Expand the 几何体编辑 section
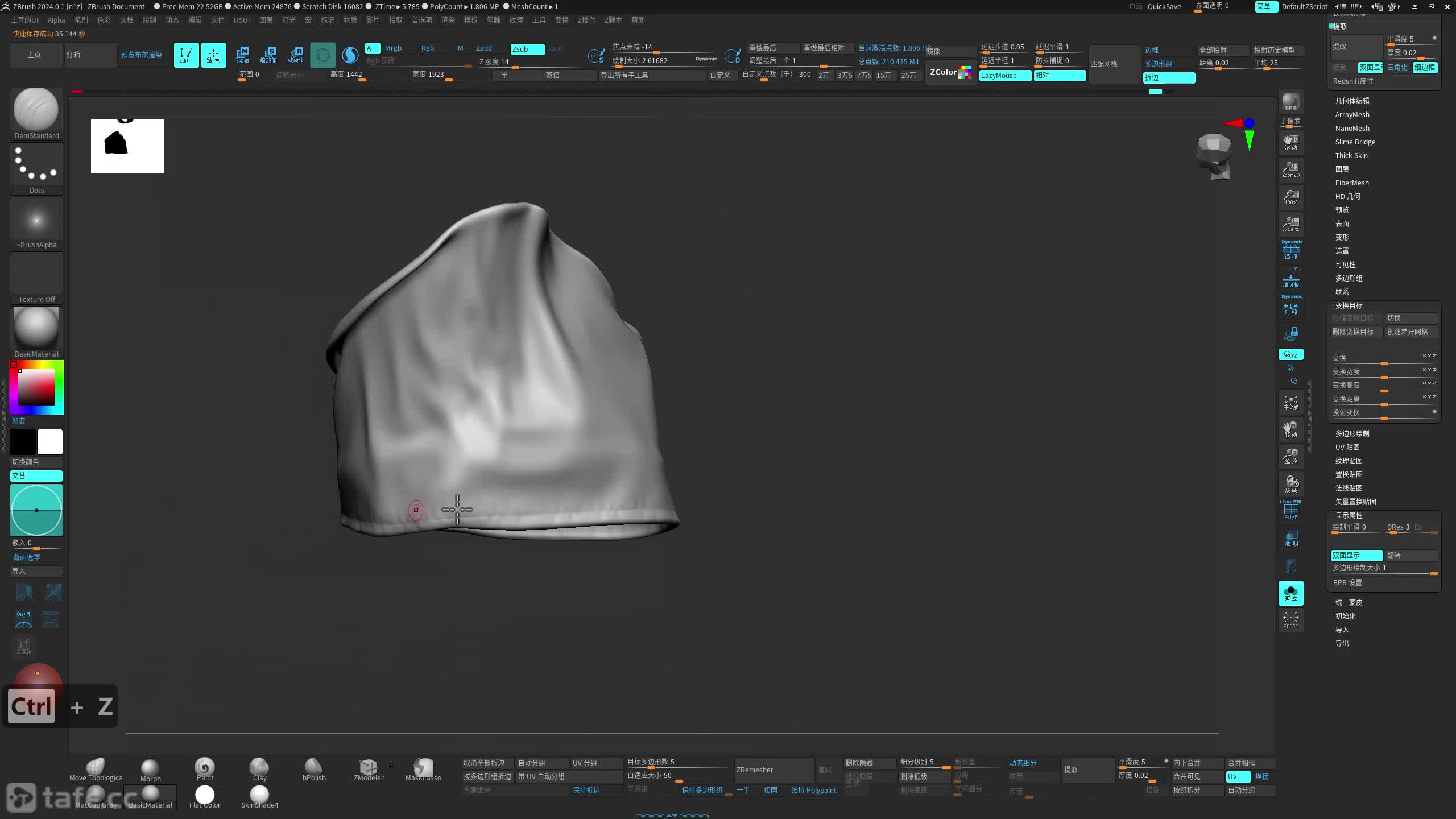Viewport: 1456px width, 819px height. click(1352, 101)
